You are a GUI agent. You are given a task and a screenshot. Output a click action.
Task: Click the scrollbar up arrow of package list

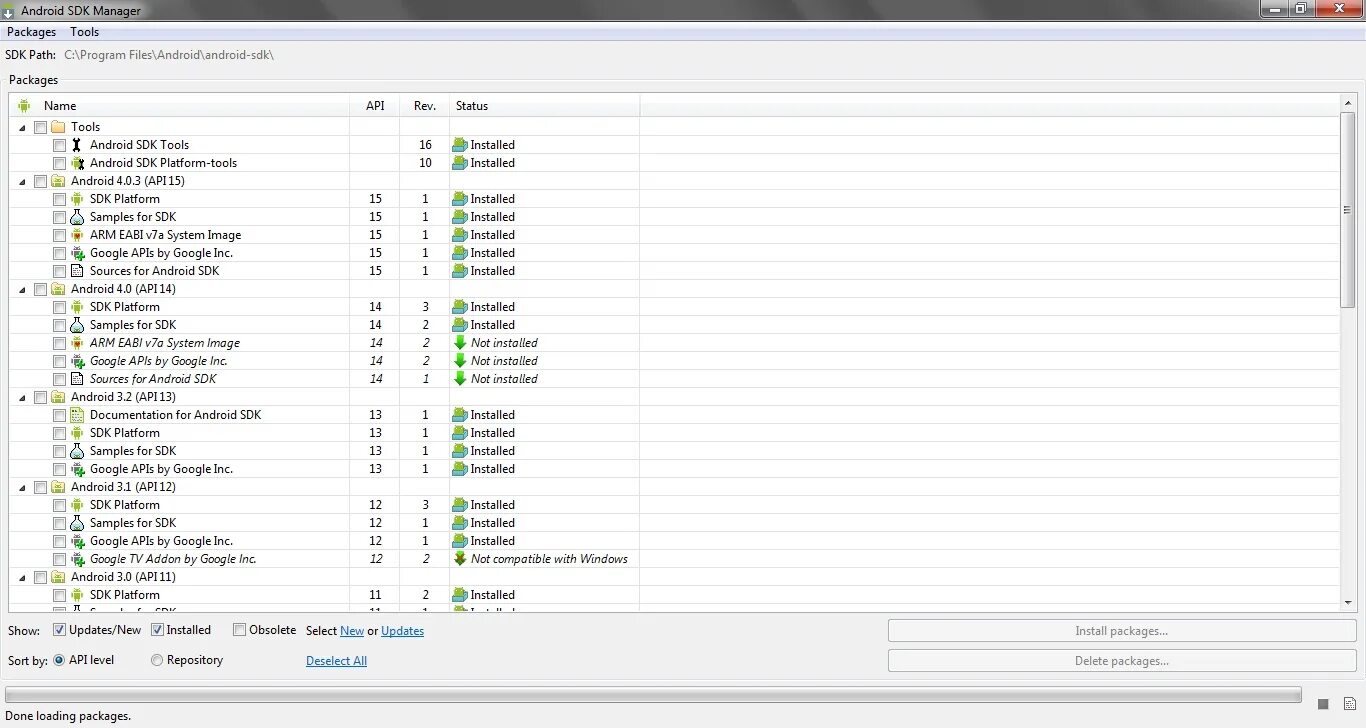[1348, 104]
